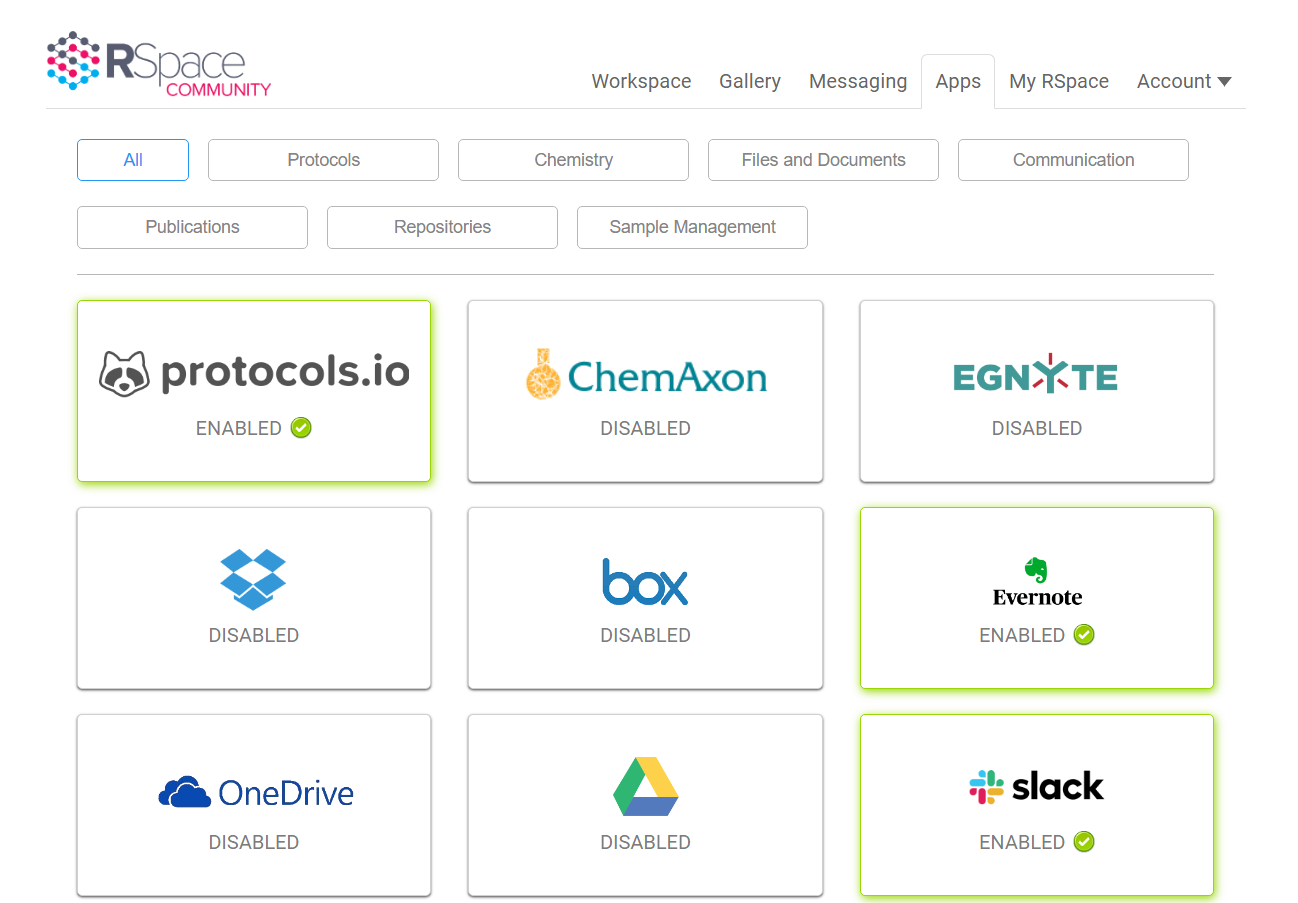Click OneDrive's DISABLED status label
This screenshot has width=1298, height=903.
(254, 842)
